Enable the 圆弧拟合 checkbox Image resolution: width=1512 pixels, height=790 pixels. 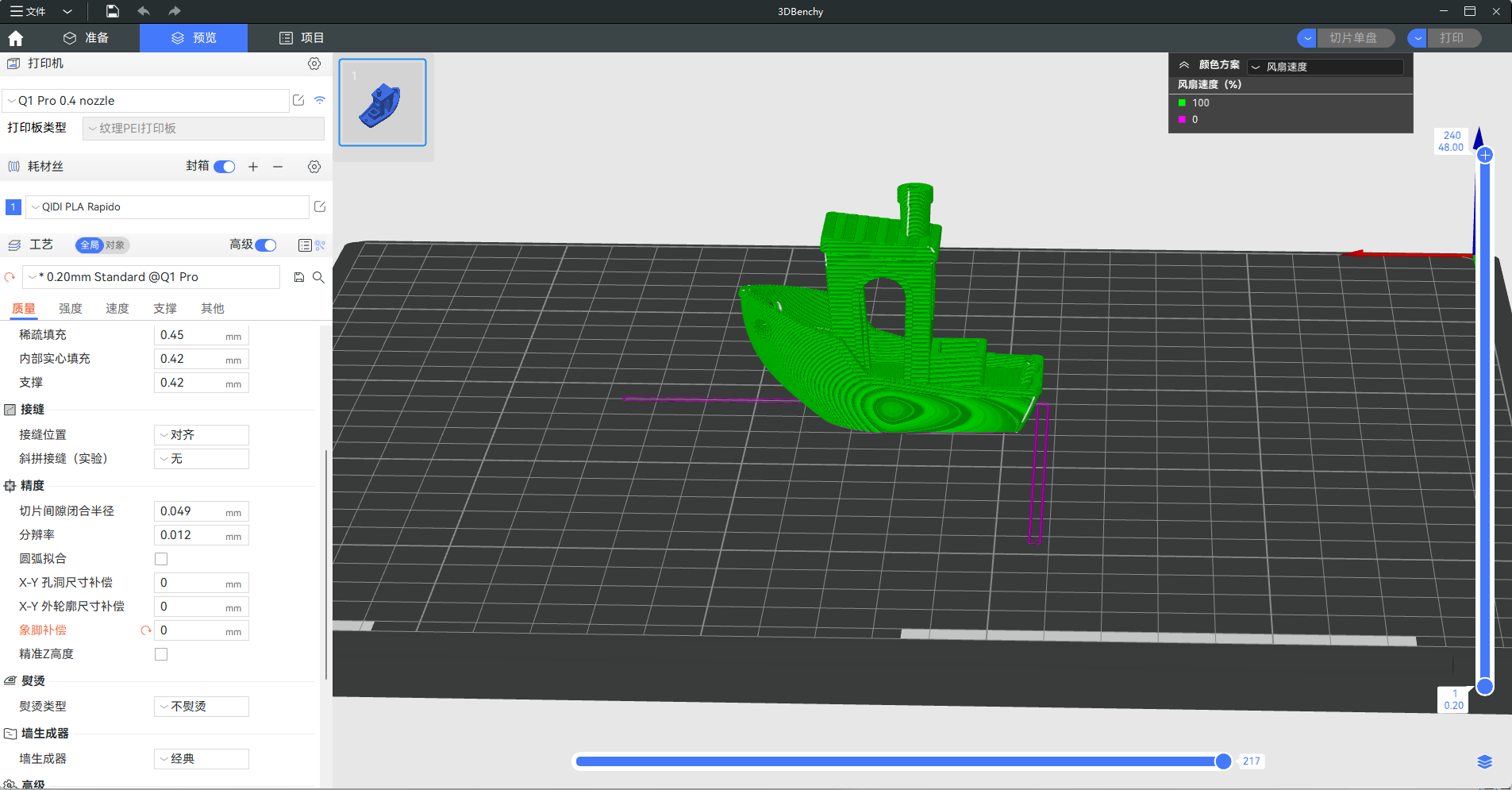pos(161,559)
